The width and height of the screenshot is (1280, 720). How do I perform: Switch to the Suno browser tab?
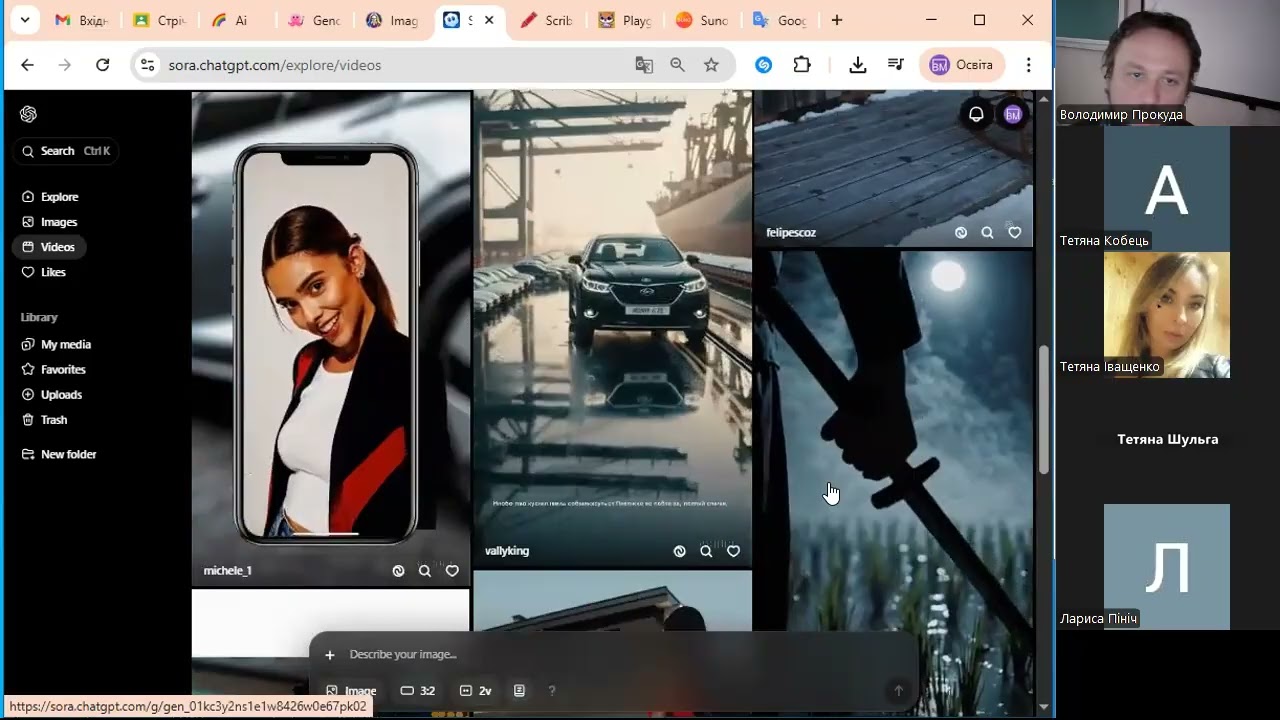pyautogui.click(x=702, y=20)
